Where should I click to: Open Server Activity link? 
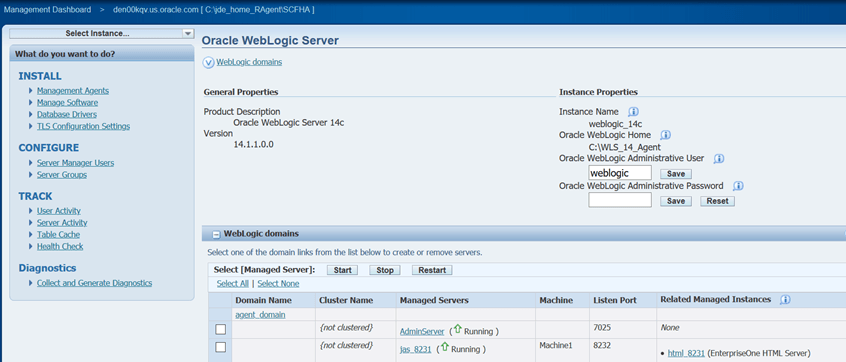click(x=62, y=222)
